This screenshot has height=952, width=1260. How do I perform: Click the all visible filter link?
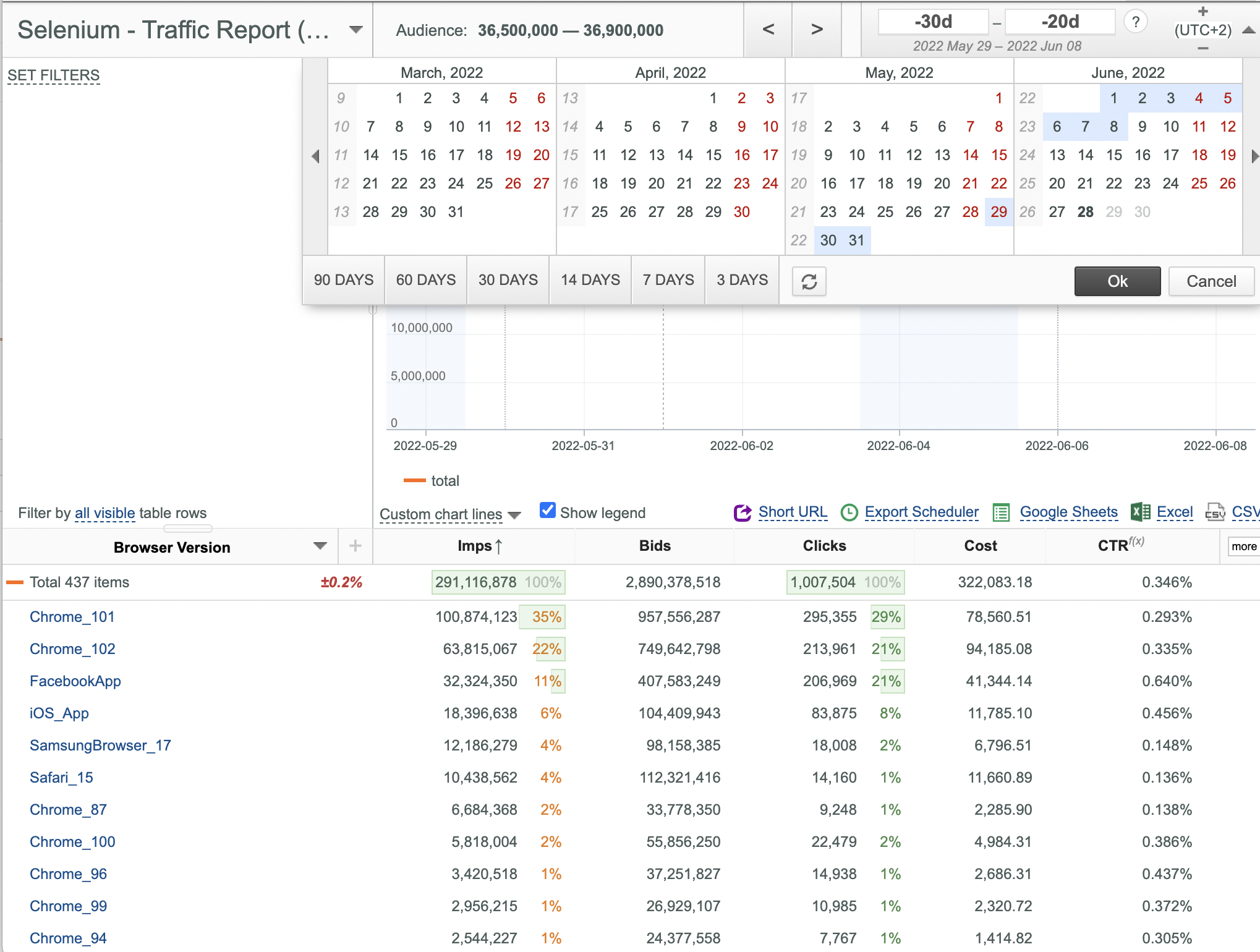pyautogui.click(x=105, y=513)
